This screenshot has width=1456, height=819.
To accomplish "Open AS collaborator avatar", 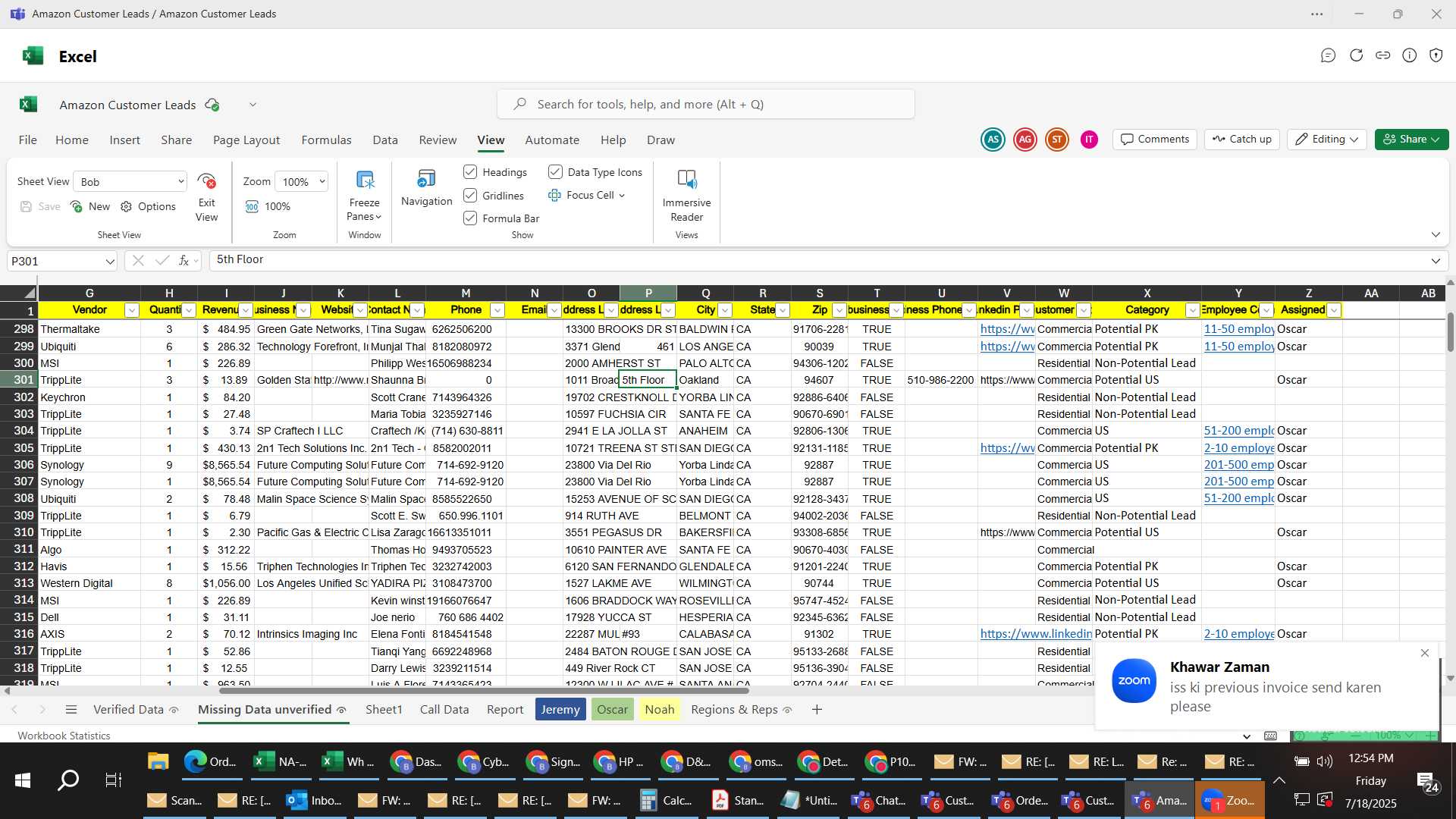I will point(993,140).
